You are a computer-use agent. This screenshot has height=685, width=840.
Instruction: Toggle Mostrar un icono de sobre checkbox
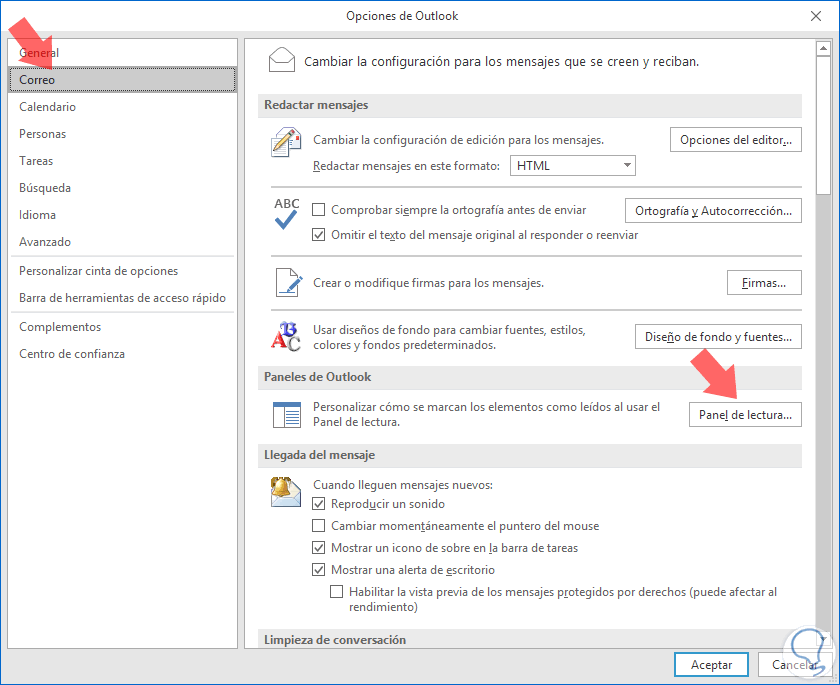click(319, 547)
